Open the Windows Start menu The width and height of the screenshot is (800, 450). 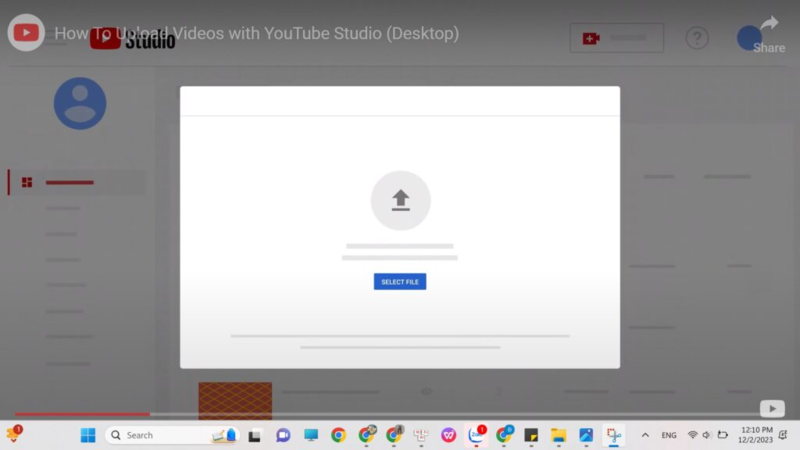point(88,435)
